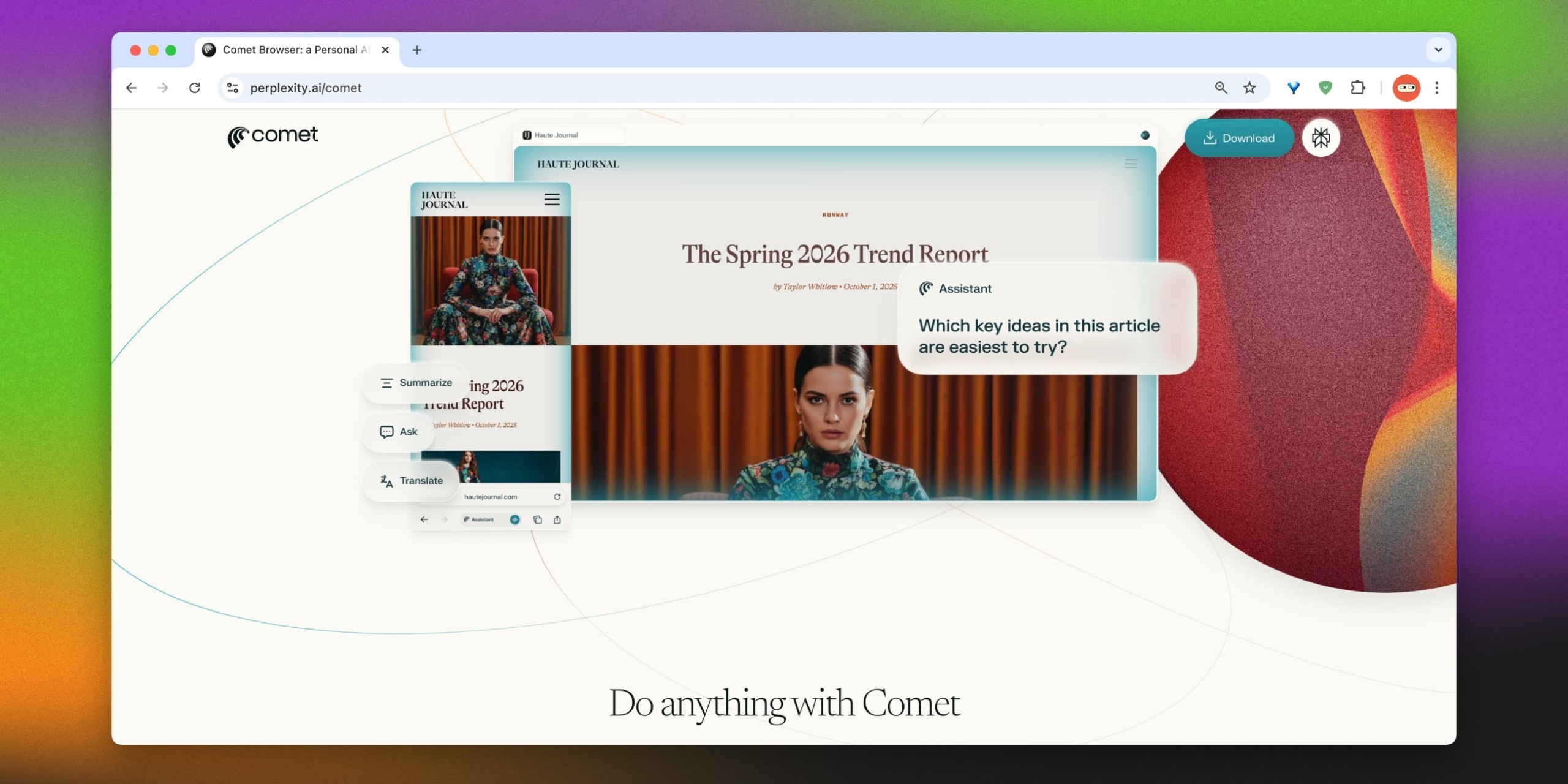Click the Summarize pill button
Screen dimensions: 1568x784
click(x=416, y=383)
